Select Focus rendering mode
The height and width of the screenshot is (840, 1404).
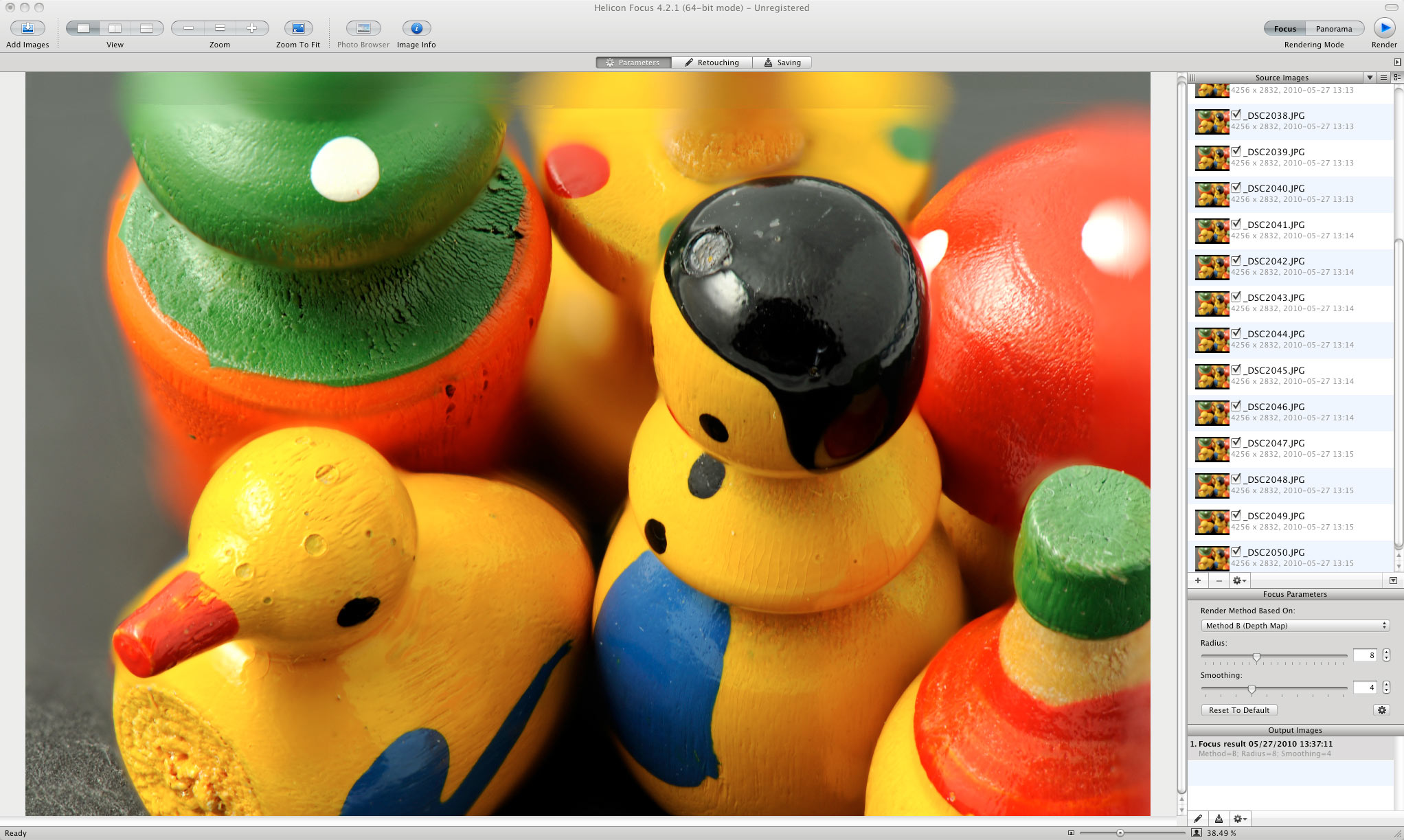pos(1284,29)
